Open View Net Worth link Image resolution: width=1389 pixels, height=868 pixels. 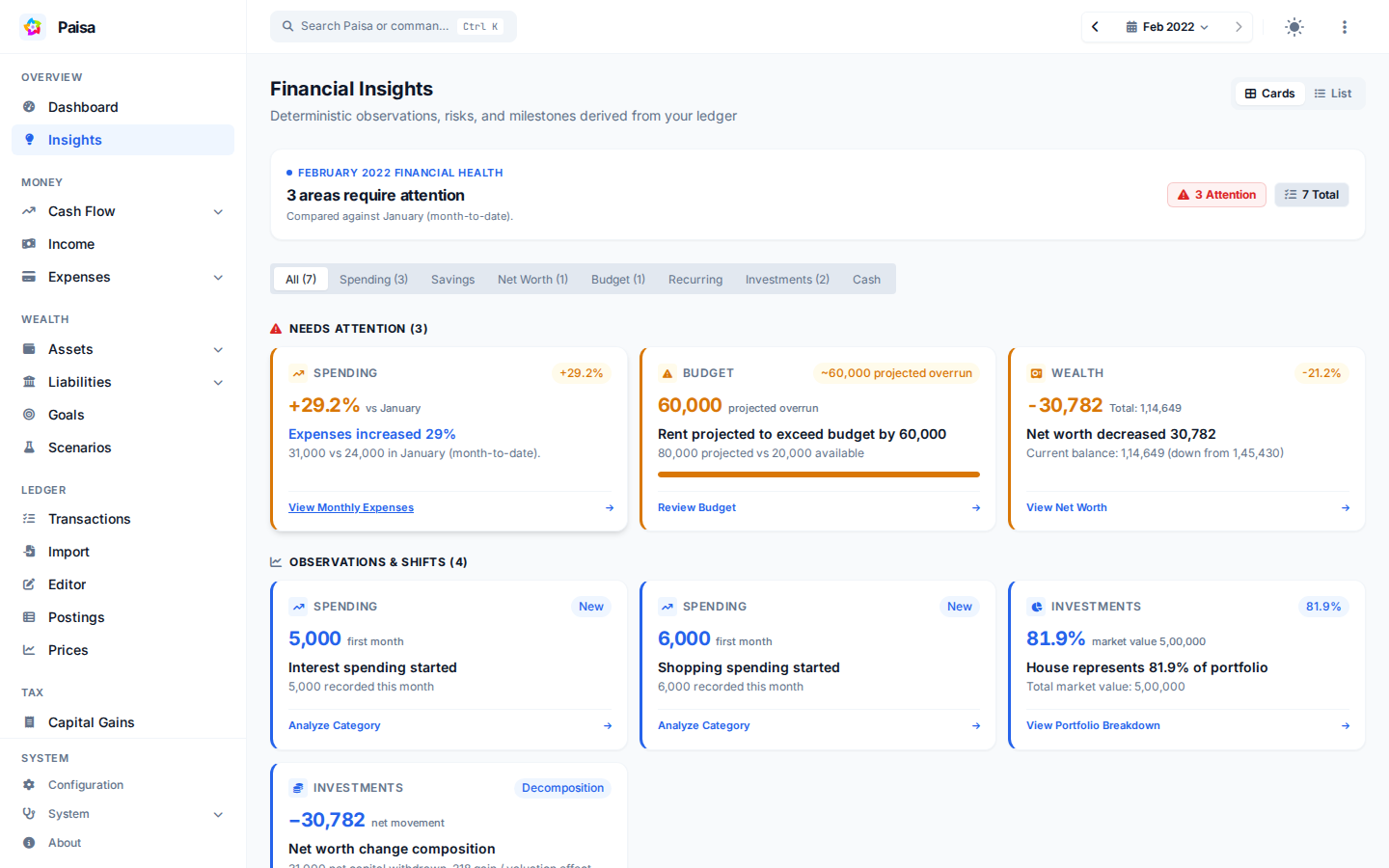[1067, 507]
